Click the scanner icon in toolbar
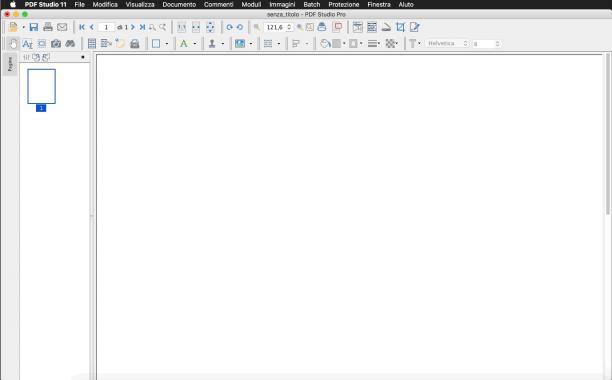The width and height of the screenshot is (612, 380). pos(386,27)
